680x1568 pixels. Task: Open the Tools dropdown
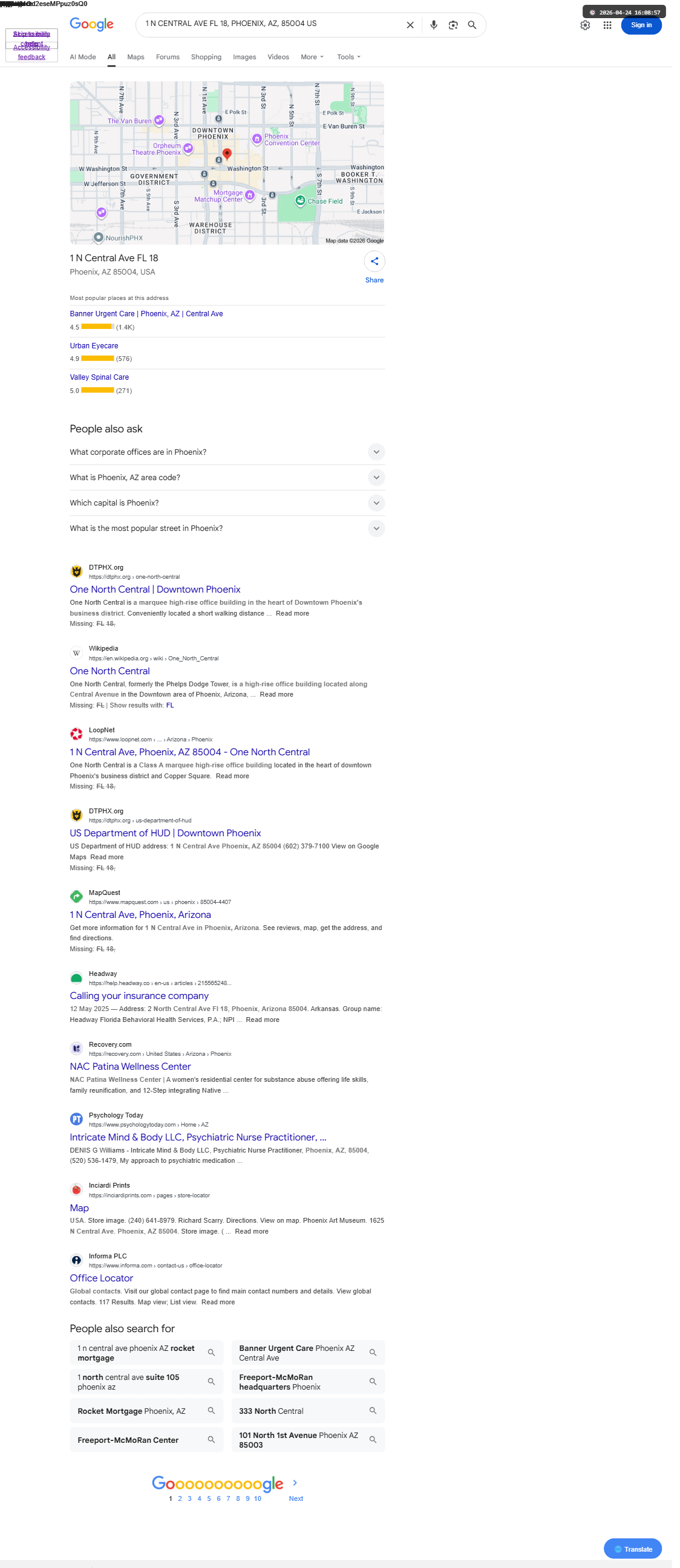pyautogui.click(x=353, y=57)
